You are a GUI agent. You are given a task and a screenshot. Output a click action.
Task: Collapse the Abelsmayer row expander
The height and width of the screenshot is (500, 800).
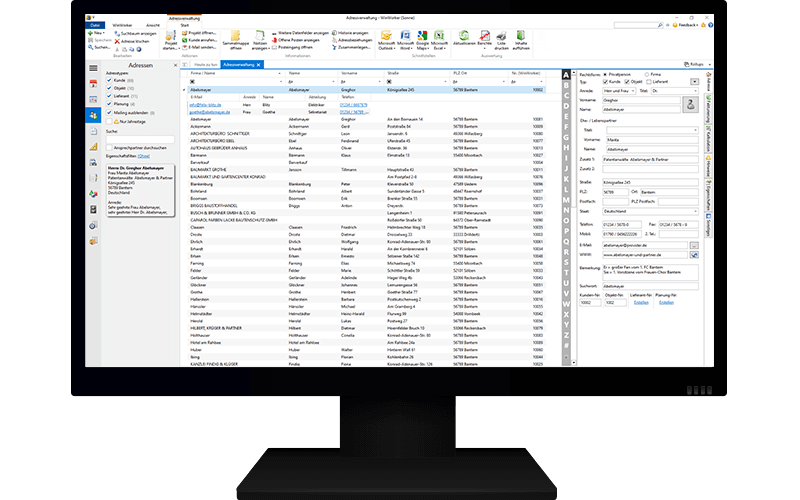click(x=184, y=90)
